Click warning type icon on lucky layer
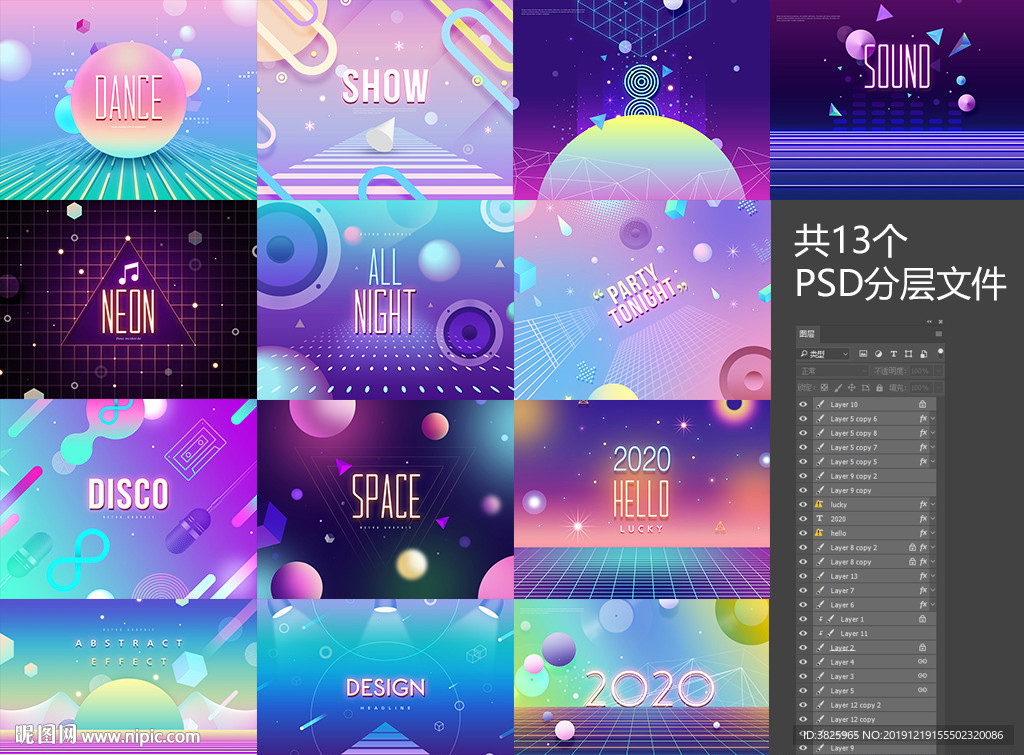Screen dimensions: 1024x755 click(819, 504)
